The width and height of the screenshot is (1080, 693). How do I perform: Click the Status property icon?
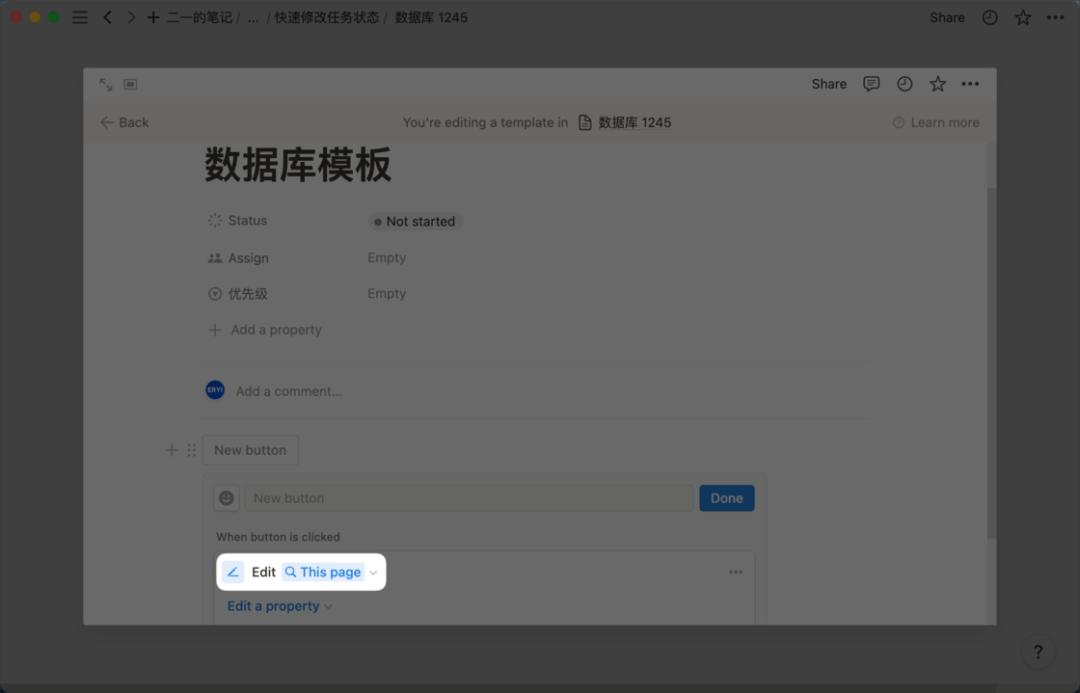(215, 220)
